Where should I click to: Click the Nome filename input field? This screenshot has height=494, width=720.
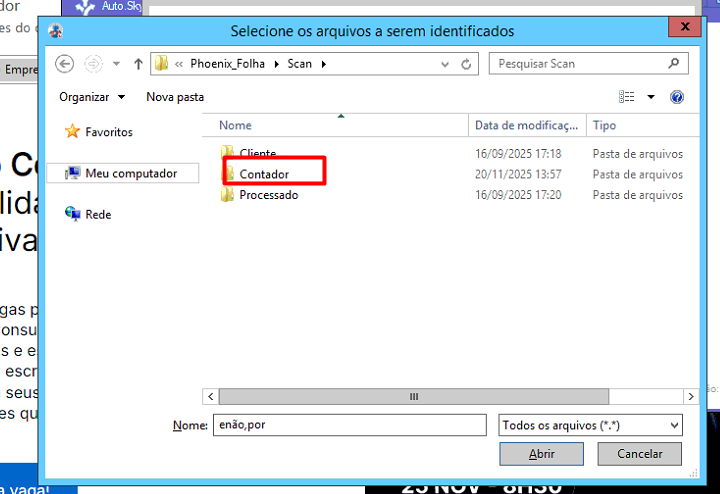(x=349, y=425)
